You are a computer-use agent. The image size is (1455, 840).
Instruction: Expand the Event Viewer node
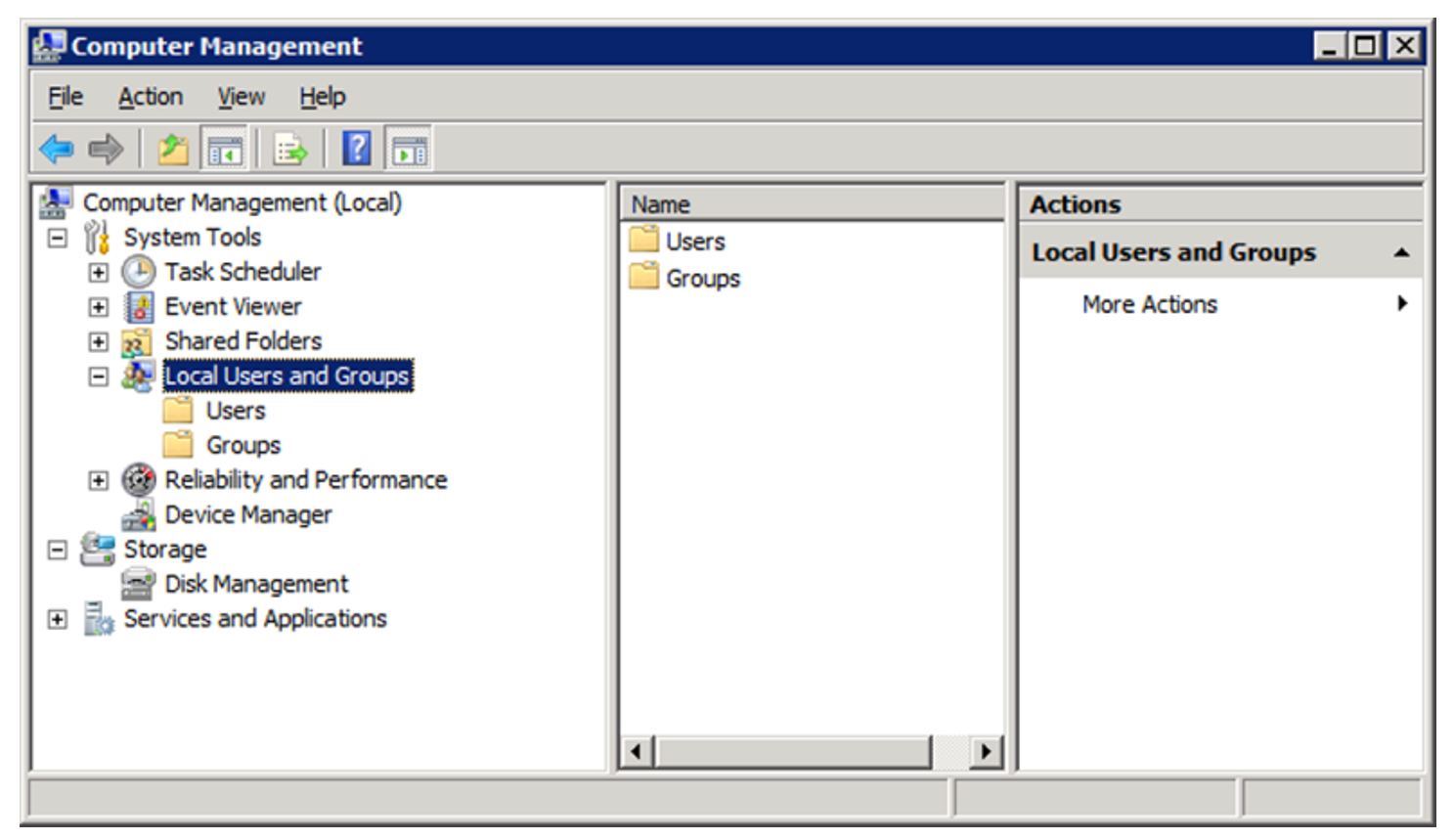click(x=99, y=307)
